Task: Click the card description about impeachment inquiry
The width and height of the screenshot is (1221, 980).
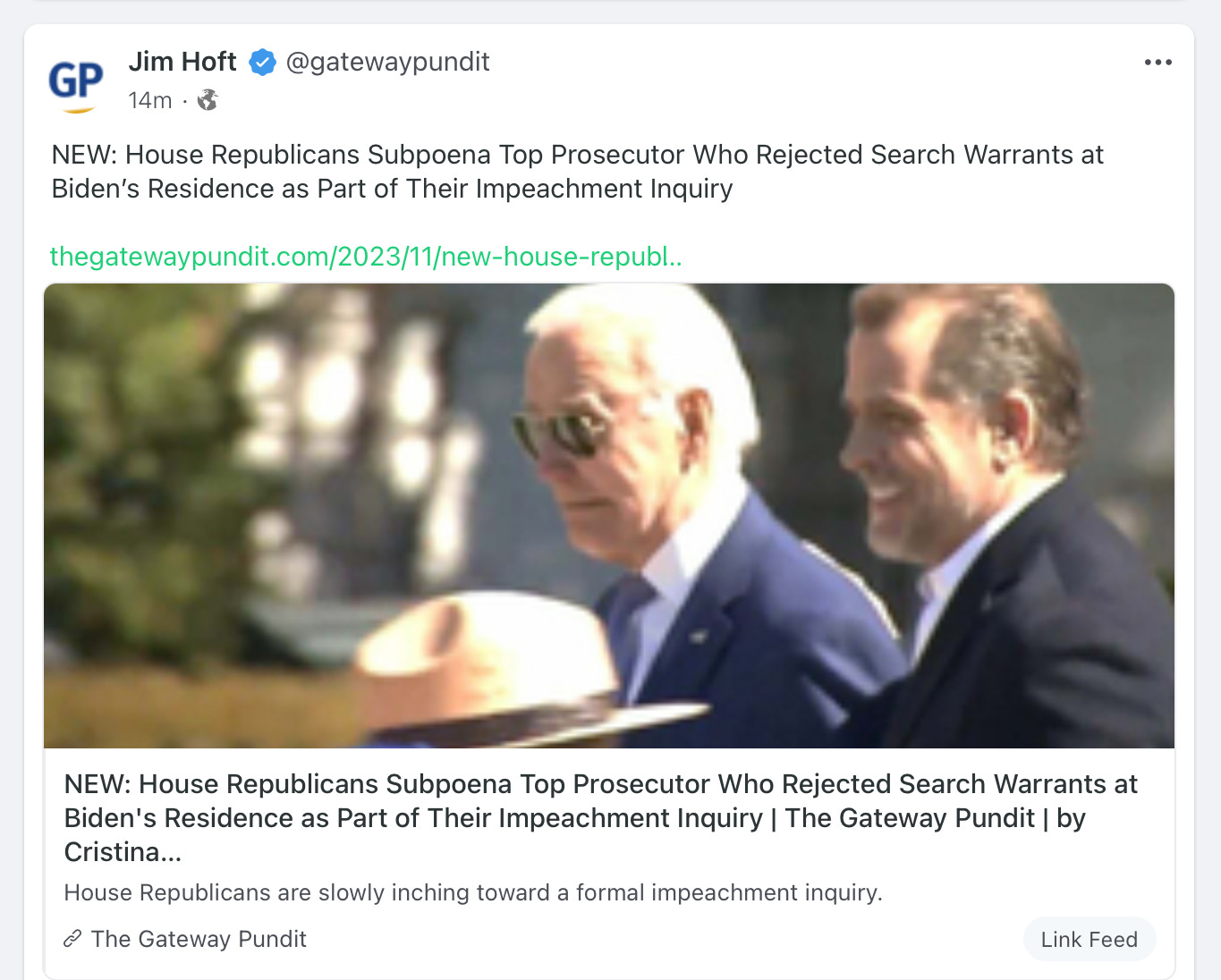Action: click(473, 892)
